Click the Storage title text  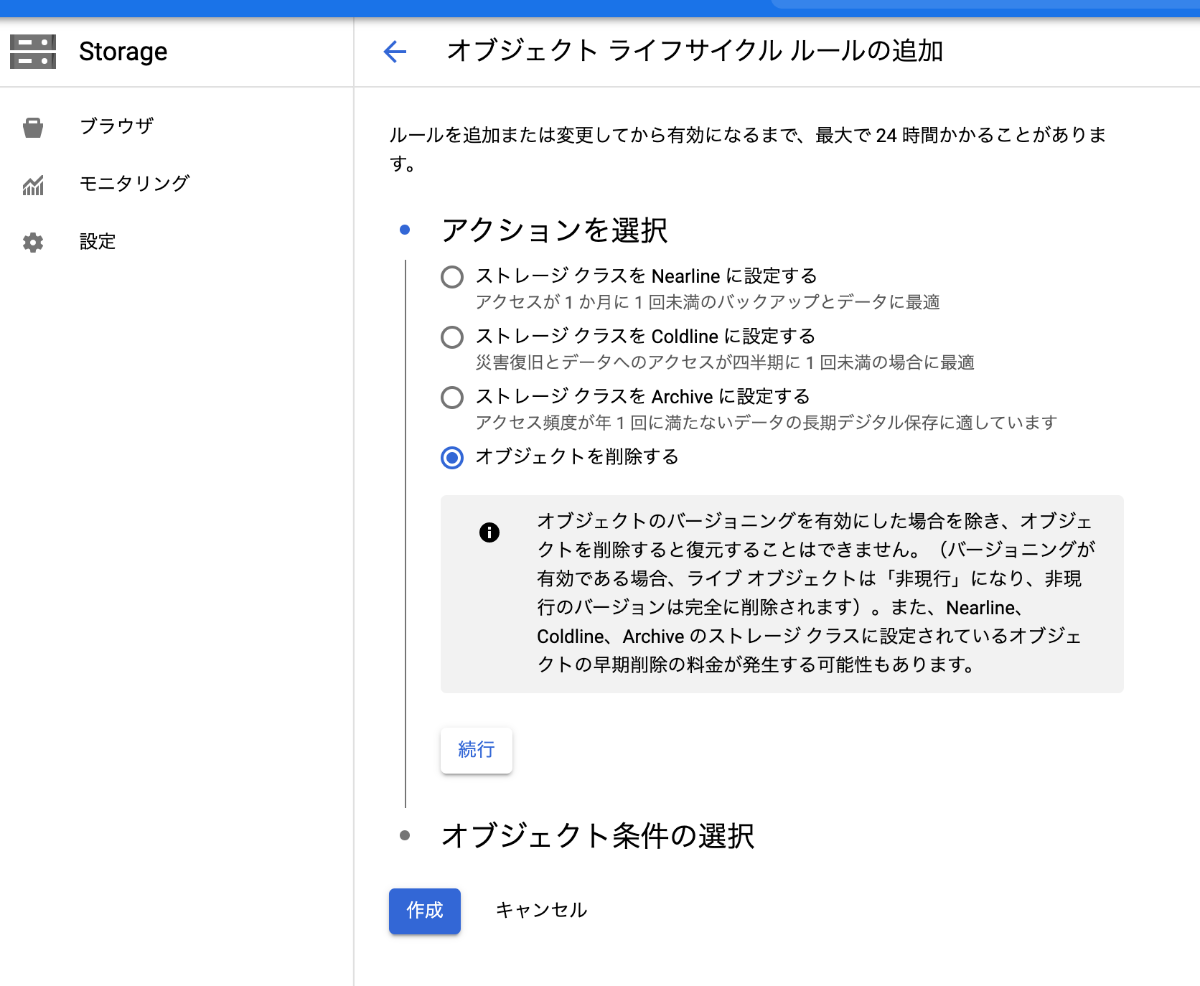[x=123, y=52]
